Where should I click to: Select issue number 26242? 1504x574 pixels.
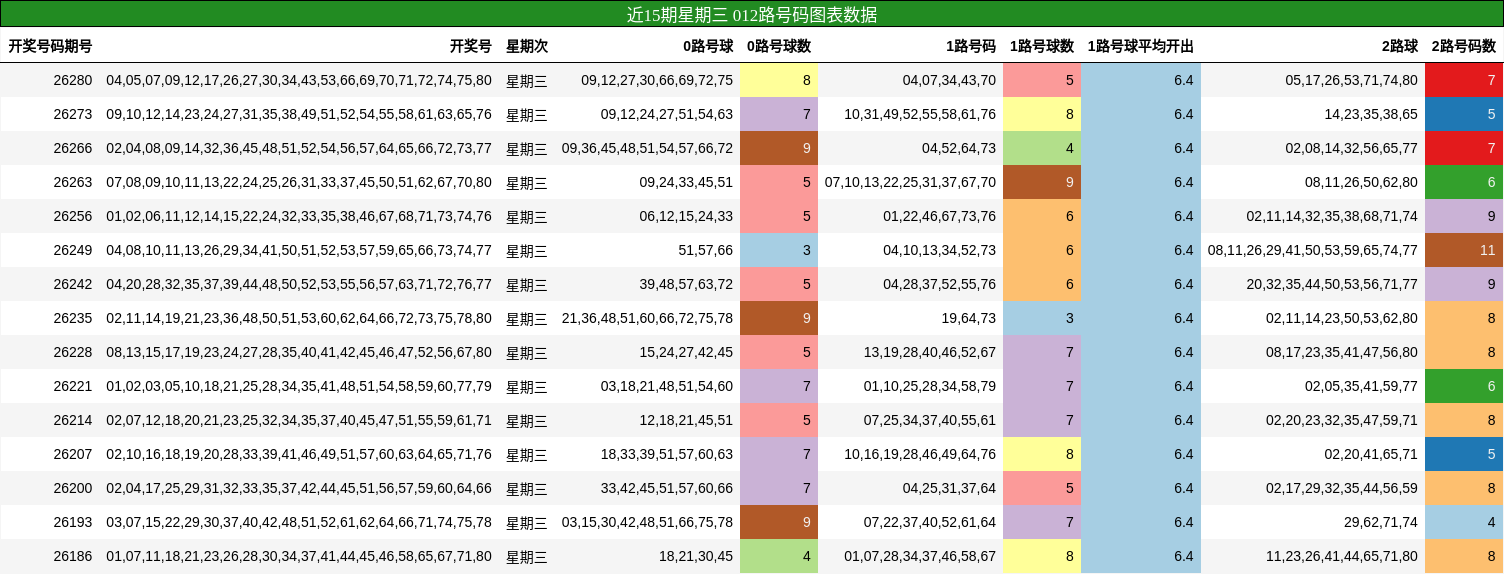tap(72, 284)
